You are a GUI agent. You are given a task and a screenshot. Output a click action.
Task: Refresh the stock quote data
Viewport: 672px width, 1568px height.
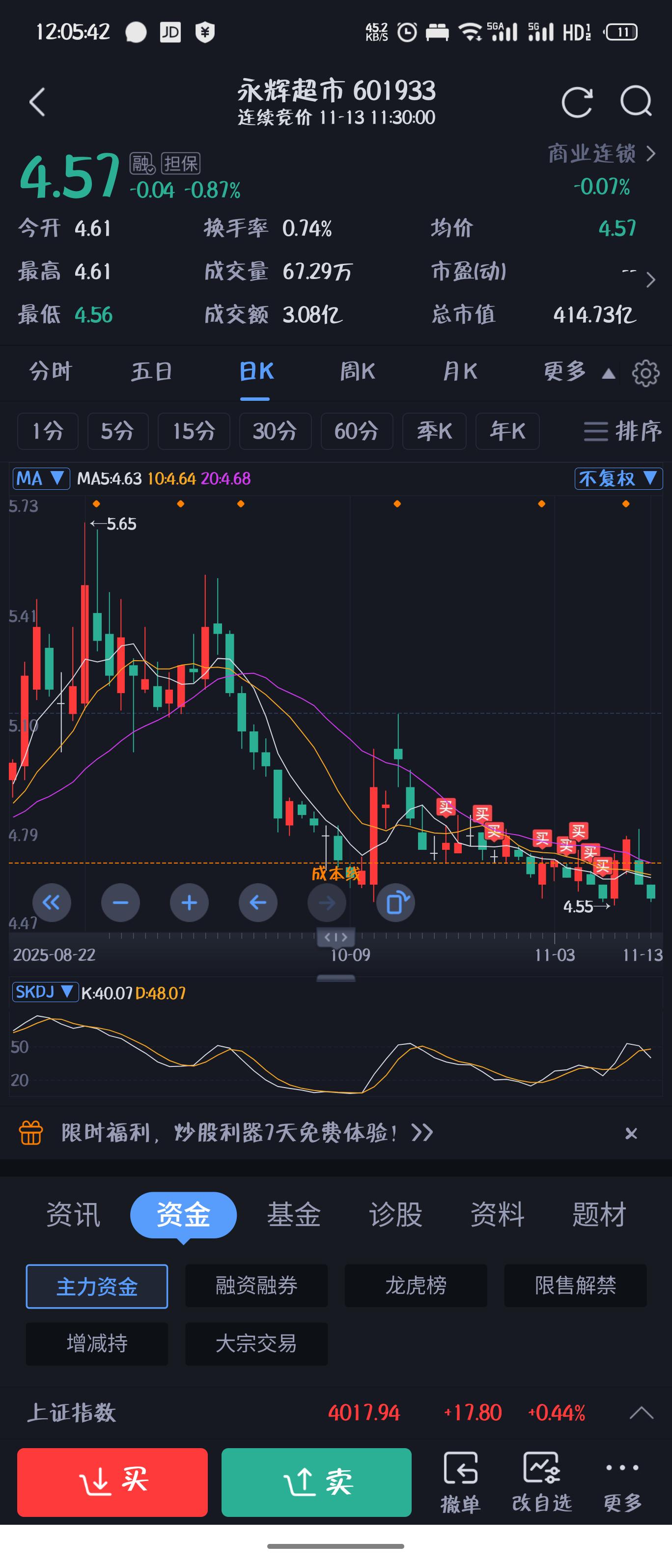(576, 102)
